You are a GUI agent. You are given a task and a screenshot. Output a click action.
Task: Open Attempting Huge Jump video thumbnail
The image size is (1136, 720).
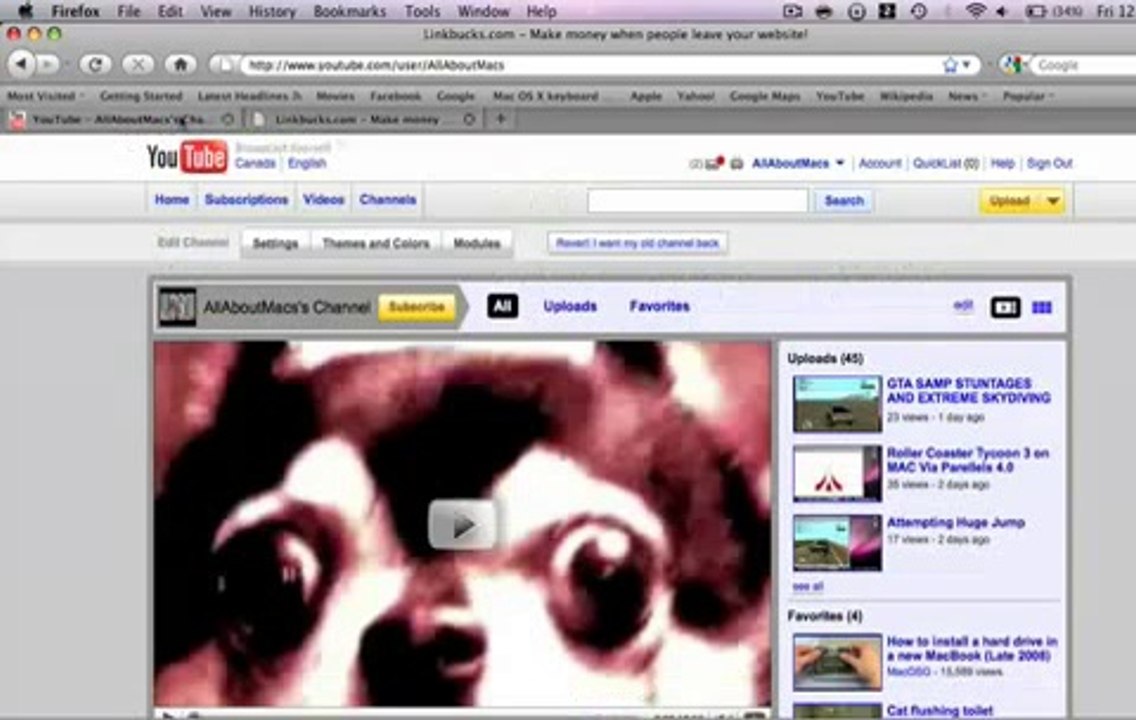[x=837, y=543]
